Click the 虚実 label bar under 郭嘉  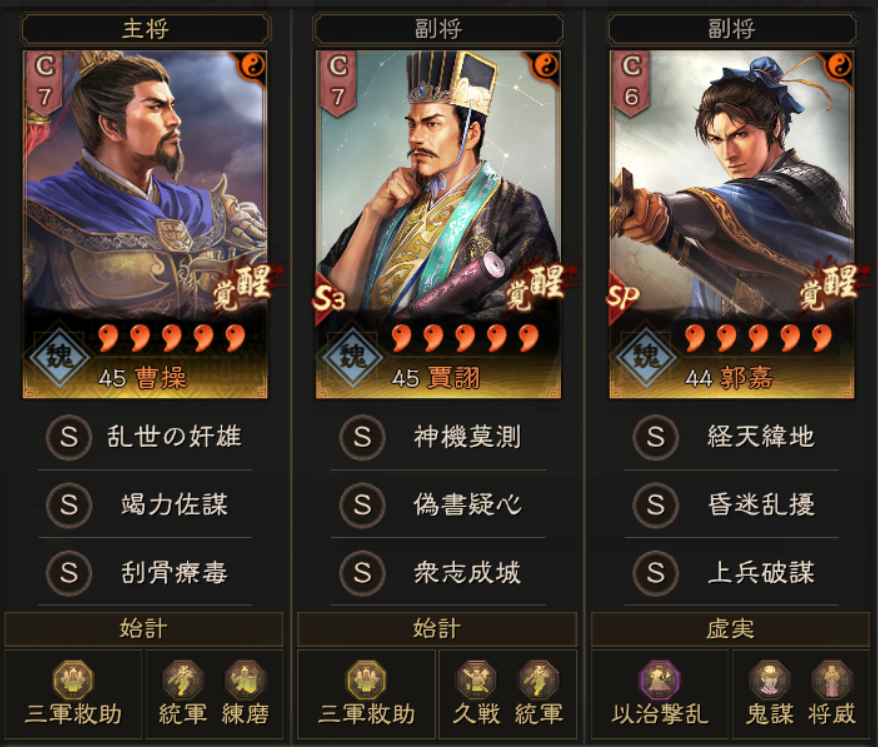(730, 629)
